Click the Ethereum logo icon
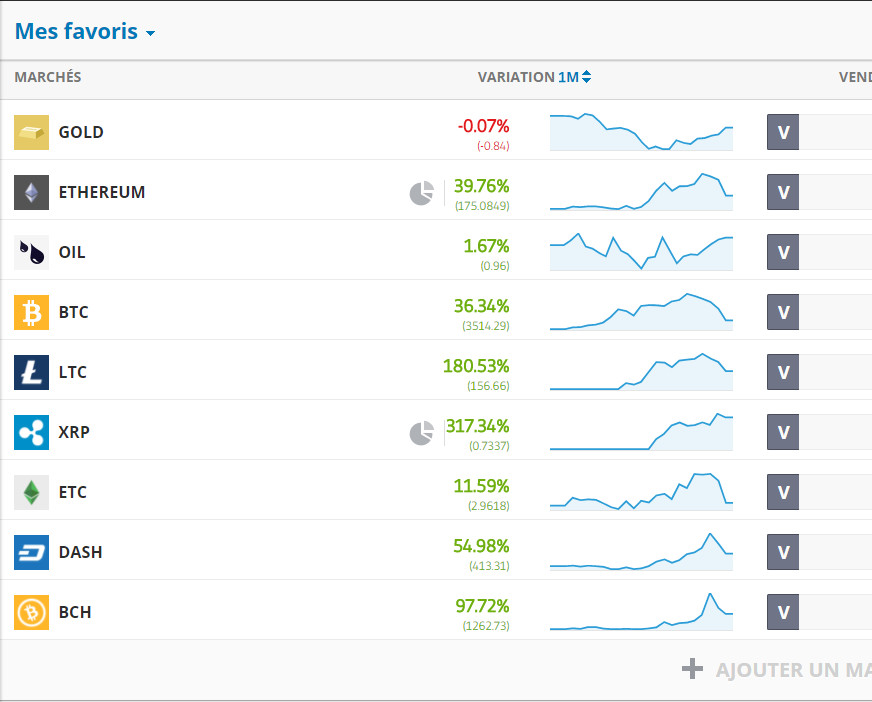The image size is (872, 702). coord(31,192)
